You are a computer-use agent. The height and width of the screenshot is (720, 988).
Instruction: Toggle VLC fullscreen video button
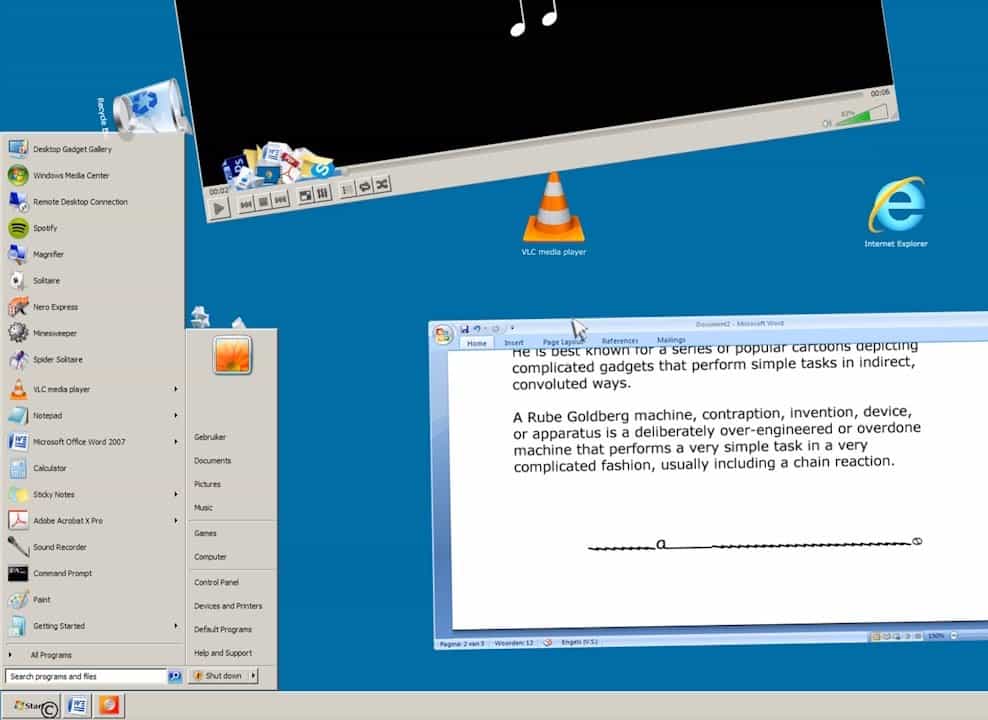click(x=306, y=195)
